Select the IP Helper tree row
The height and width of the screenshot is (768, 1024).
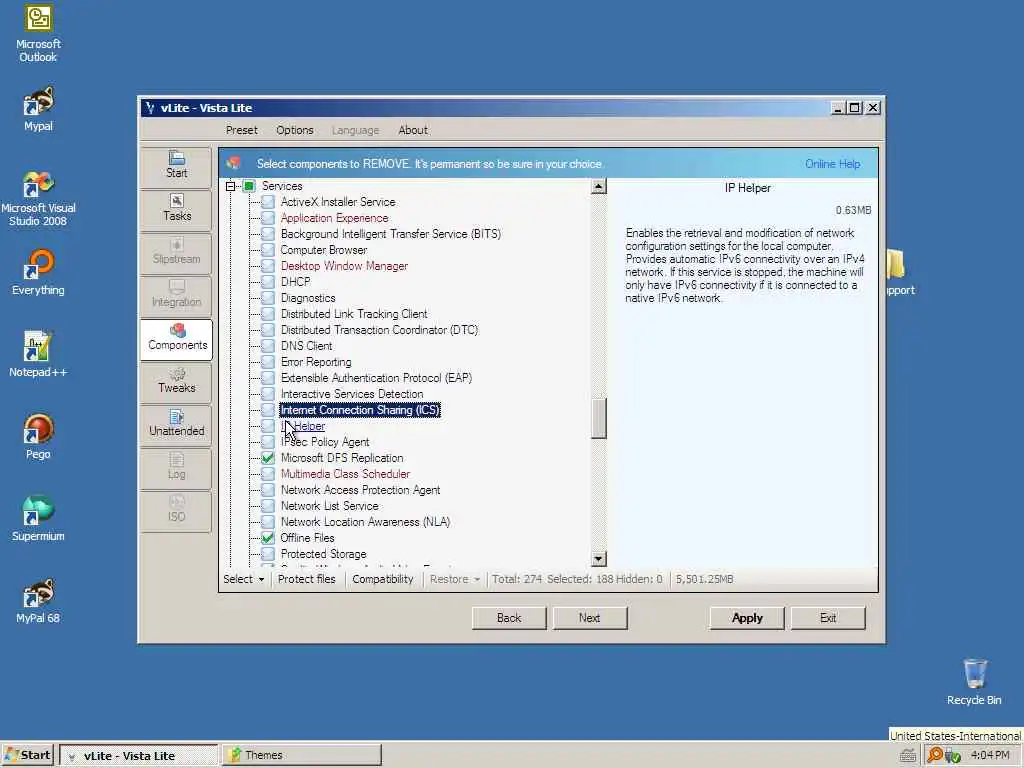(x=303, y=426)
